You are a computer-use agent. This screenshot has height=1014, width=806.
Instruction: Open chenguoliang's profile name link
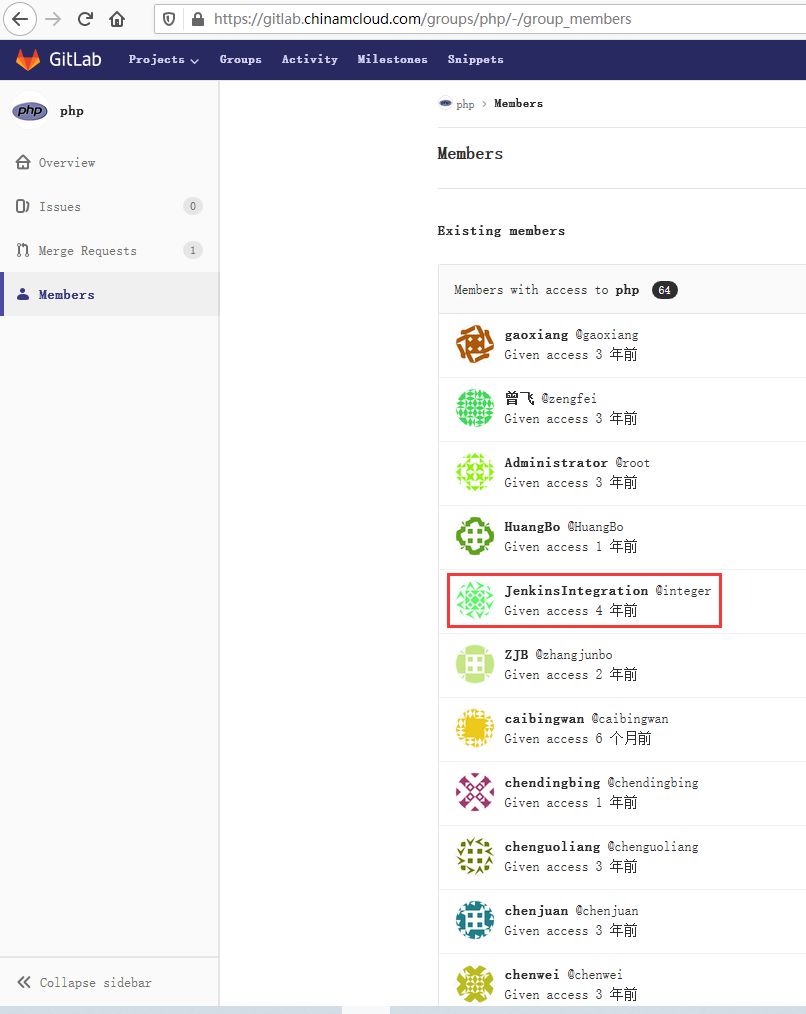552,847
